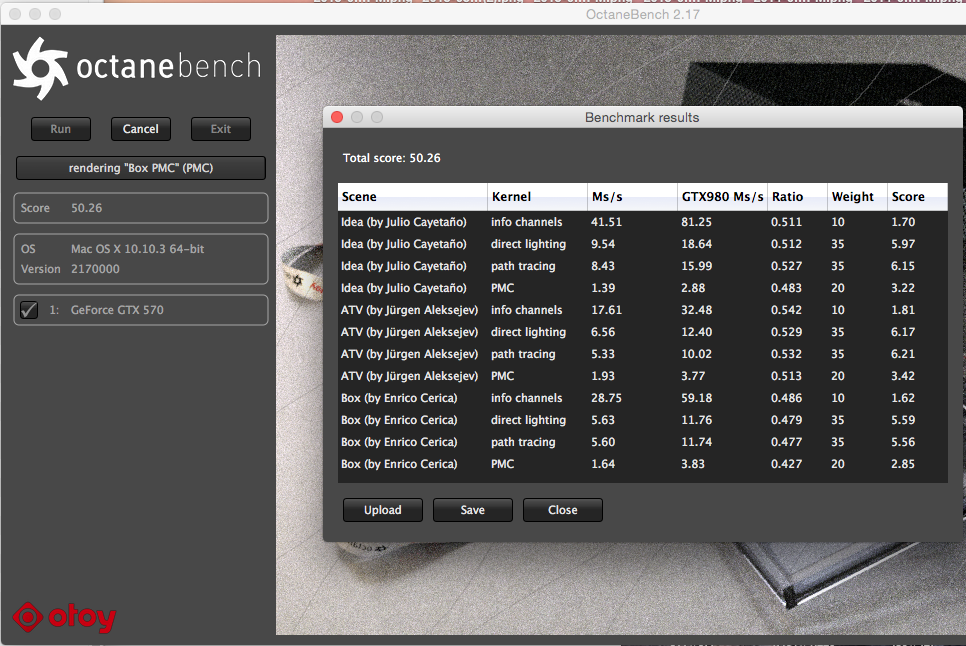The image size is (966, 646).
Task: Sort by the Kernel column header
Action: tap(537, 197)
